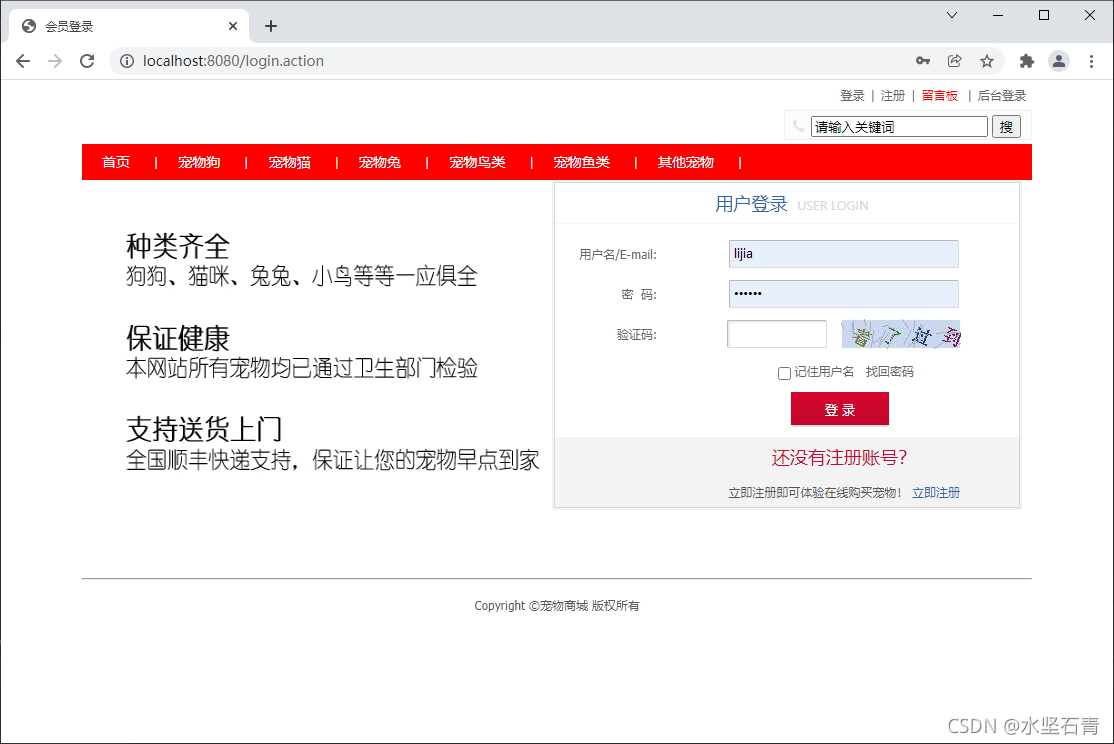The height and width of the screenshot is (744, 1114).
Task: Click the 种类齐全 heading
Action: click(178, 247)
